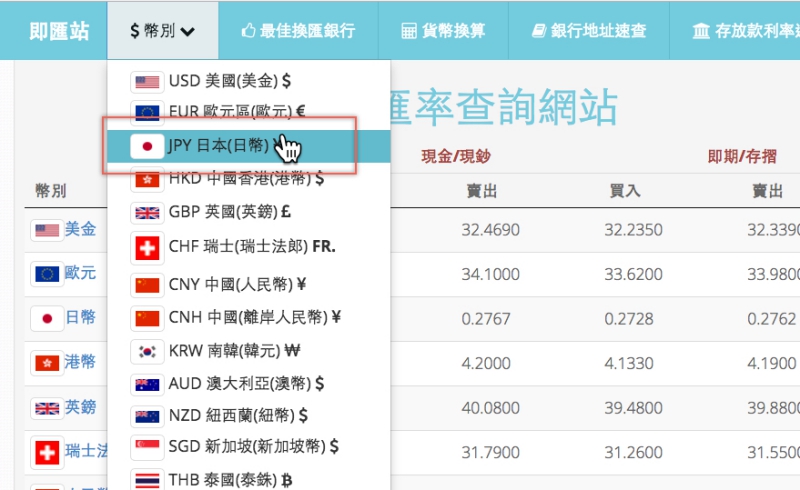This screenshot has height=490, width=800.
Task: Select THB 泰國(泰銖) option
Action: coord(249,480)
